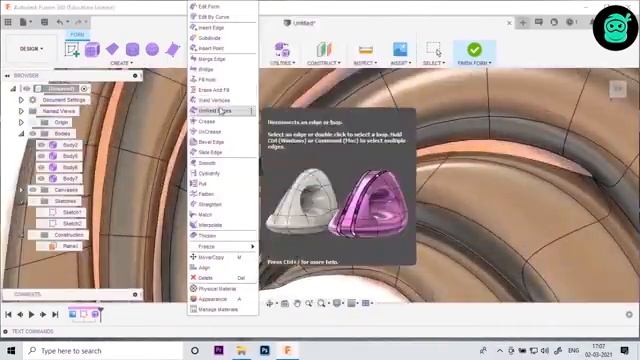Click the Construct plane icon
640x360 pixels.
click(324, 49)
